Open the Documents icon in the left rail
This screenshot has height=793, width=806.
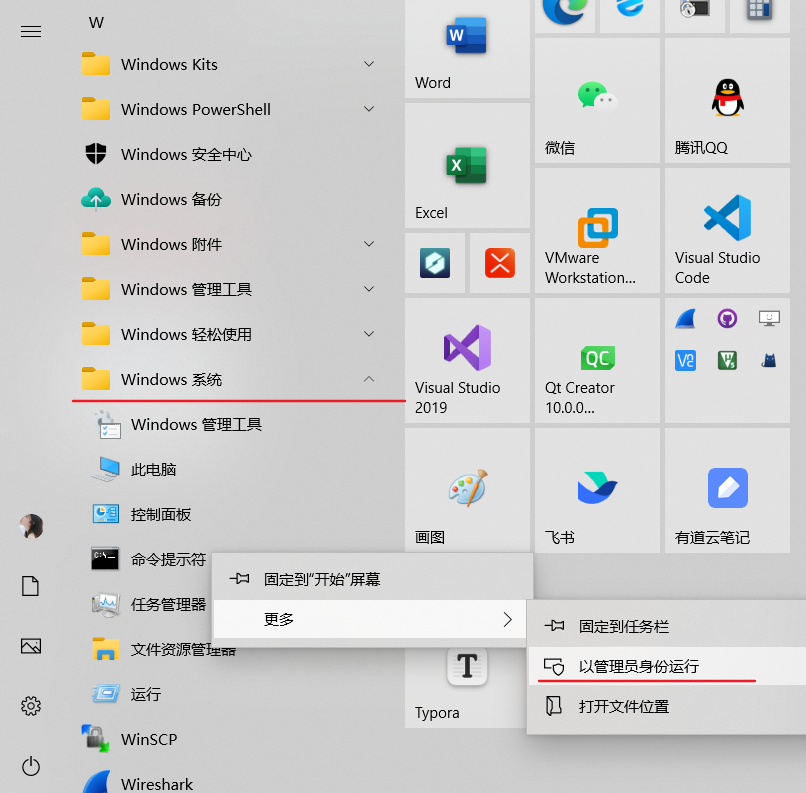pos(30,586)
